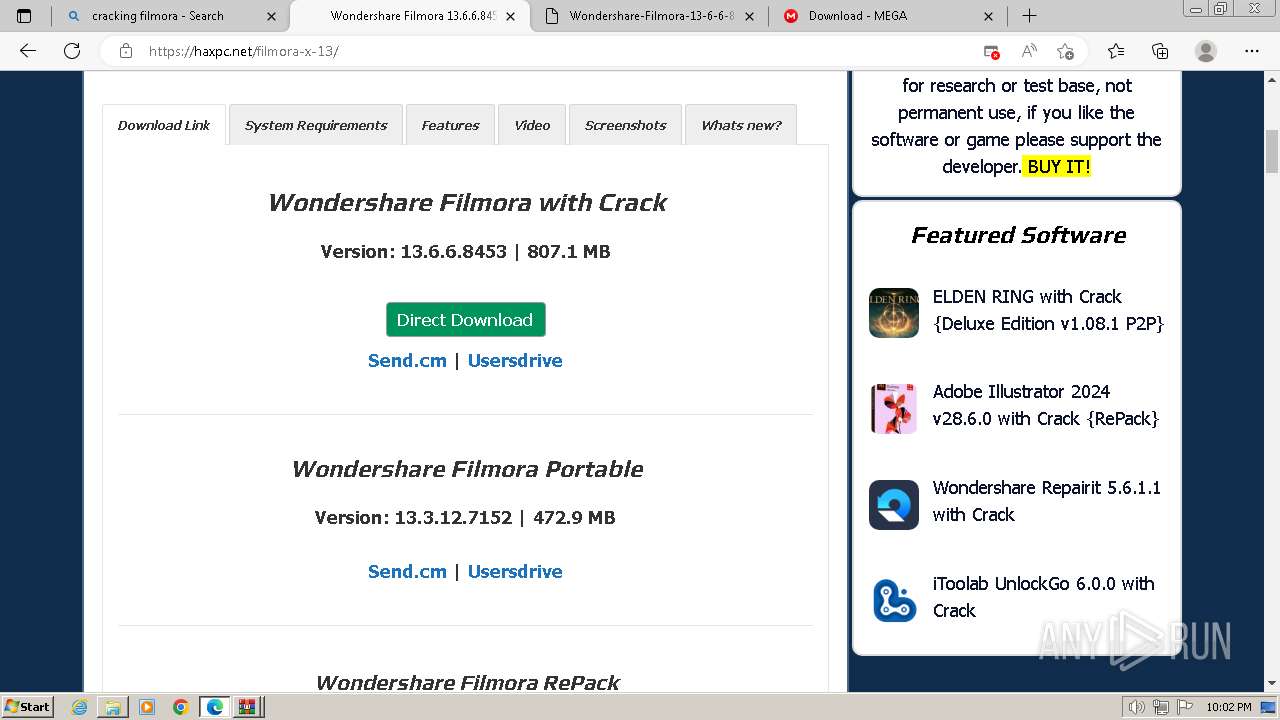The width and height of the screenshot is (1280, 720).
Task: Switch to Wondershare-Filmora-13-6-6-8 browser tab
Action: tap(651, 16)
